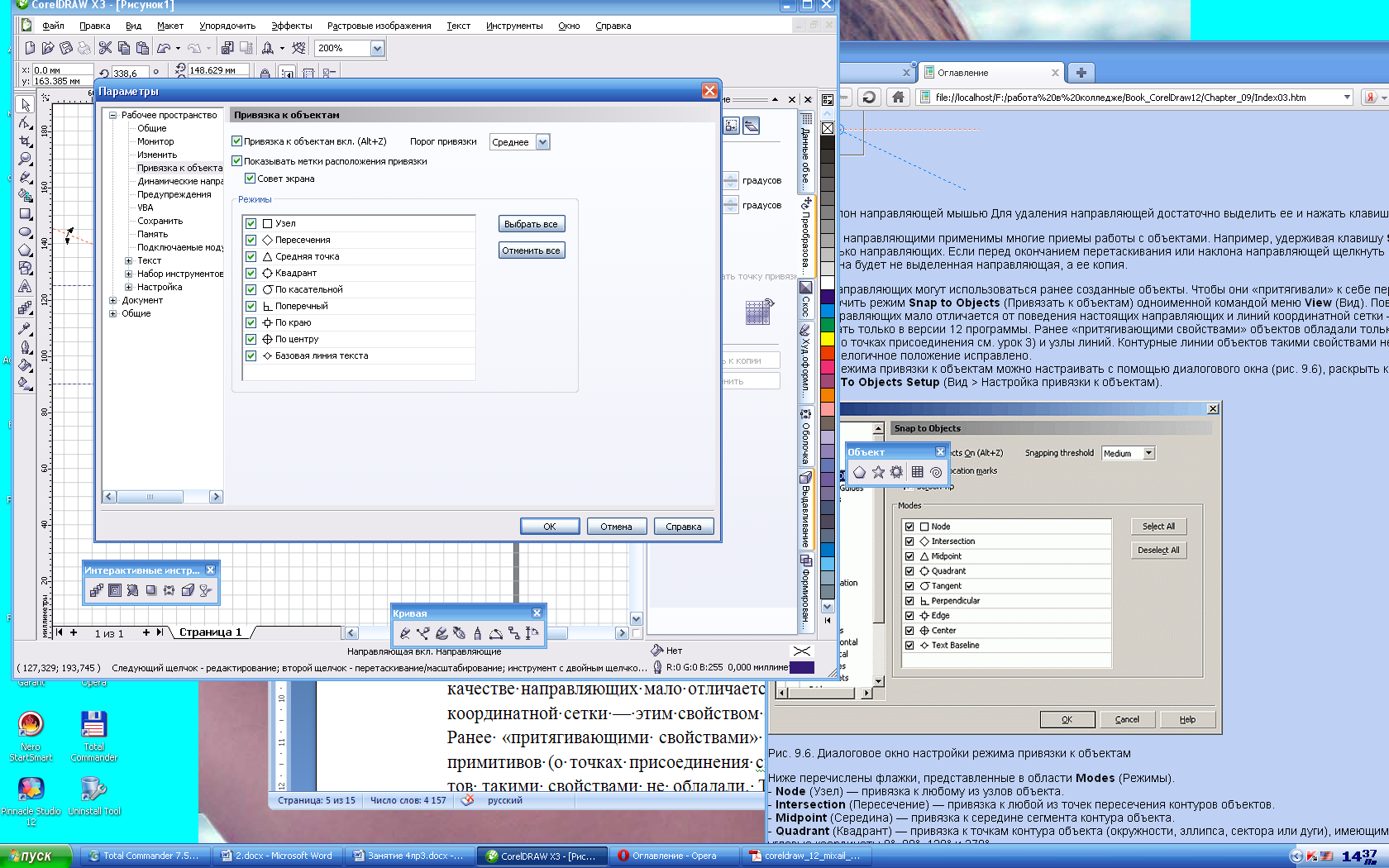Uncheck the 'По касательной' snap mode
The height and width of the screenshot is (868, 1389).
(x=251, y=289)
